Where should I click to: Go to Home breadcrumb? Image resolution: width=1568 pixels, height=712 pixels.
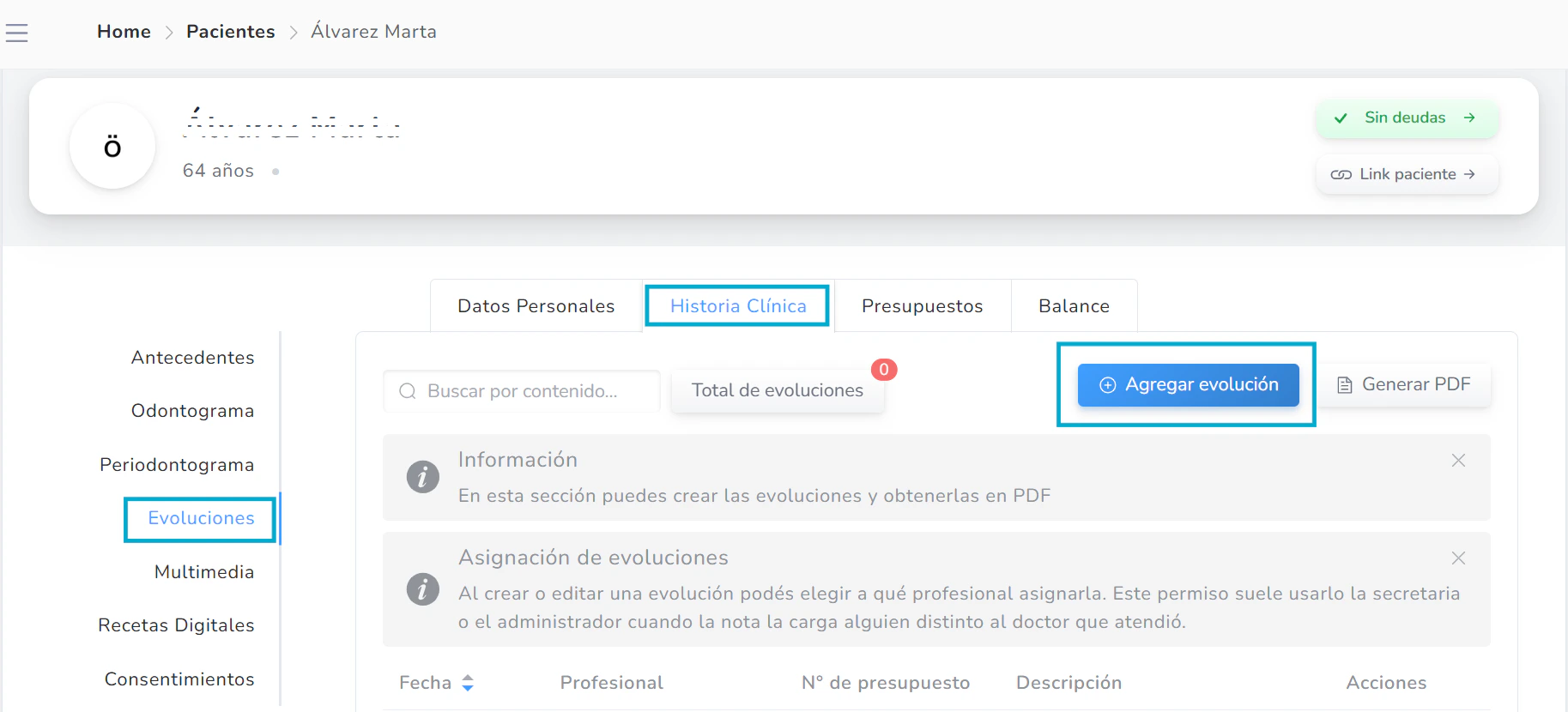point(124,32)
